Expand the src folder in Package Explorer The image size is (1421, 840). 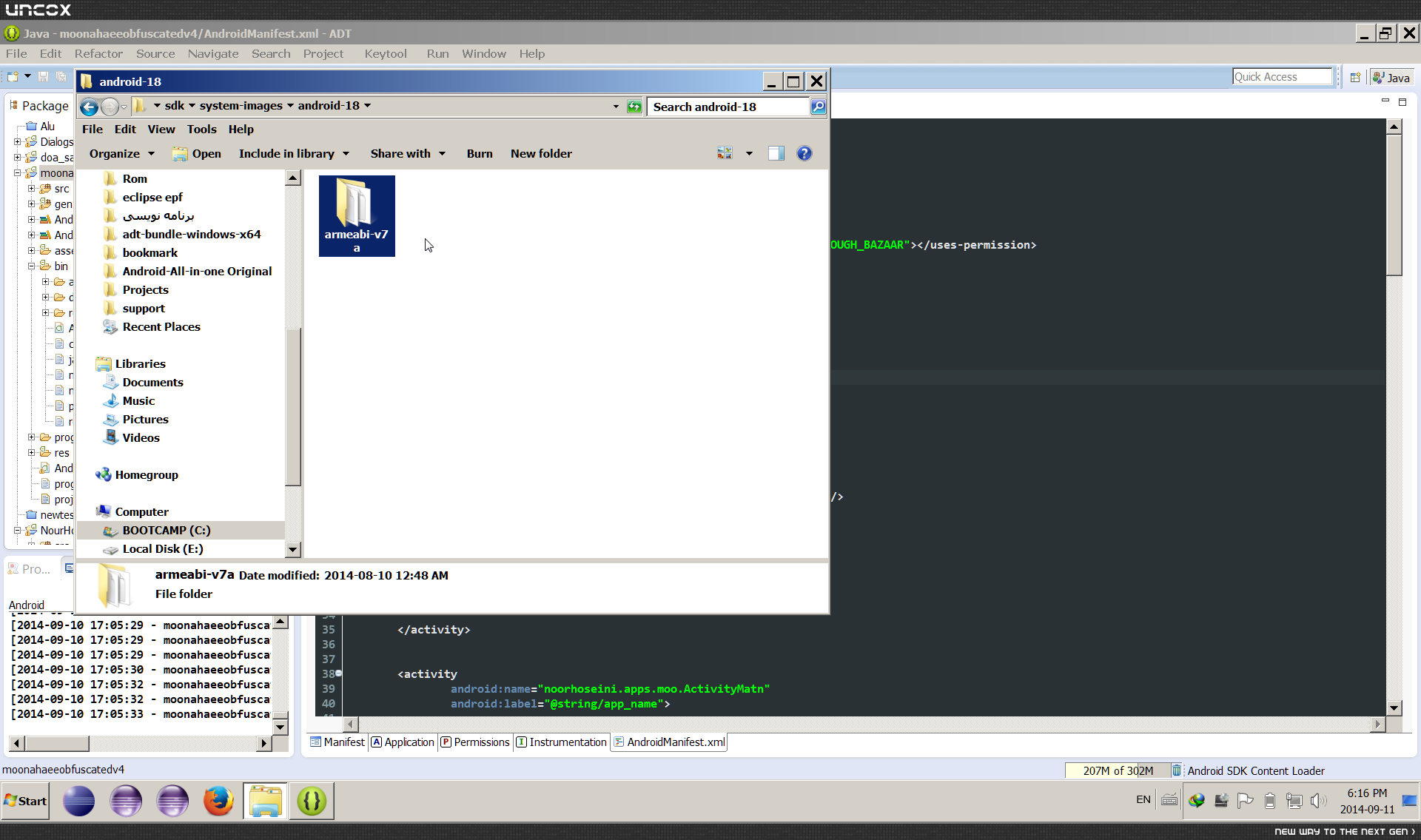(32, 189)
